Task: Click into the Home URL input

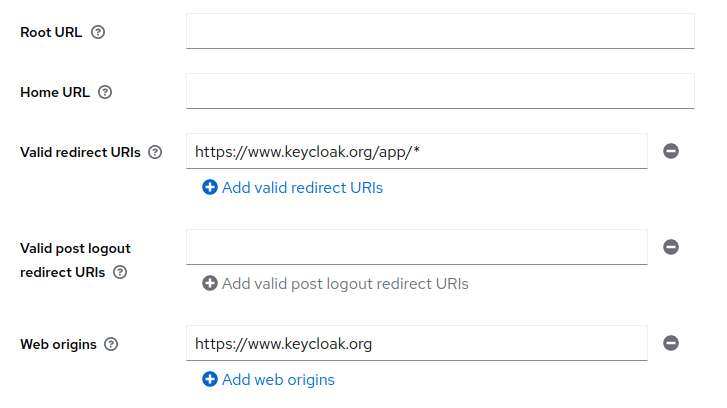Action: tap(440, 91)
